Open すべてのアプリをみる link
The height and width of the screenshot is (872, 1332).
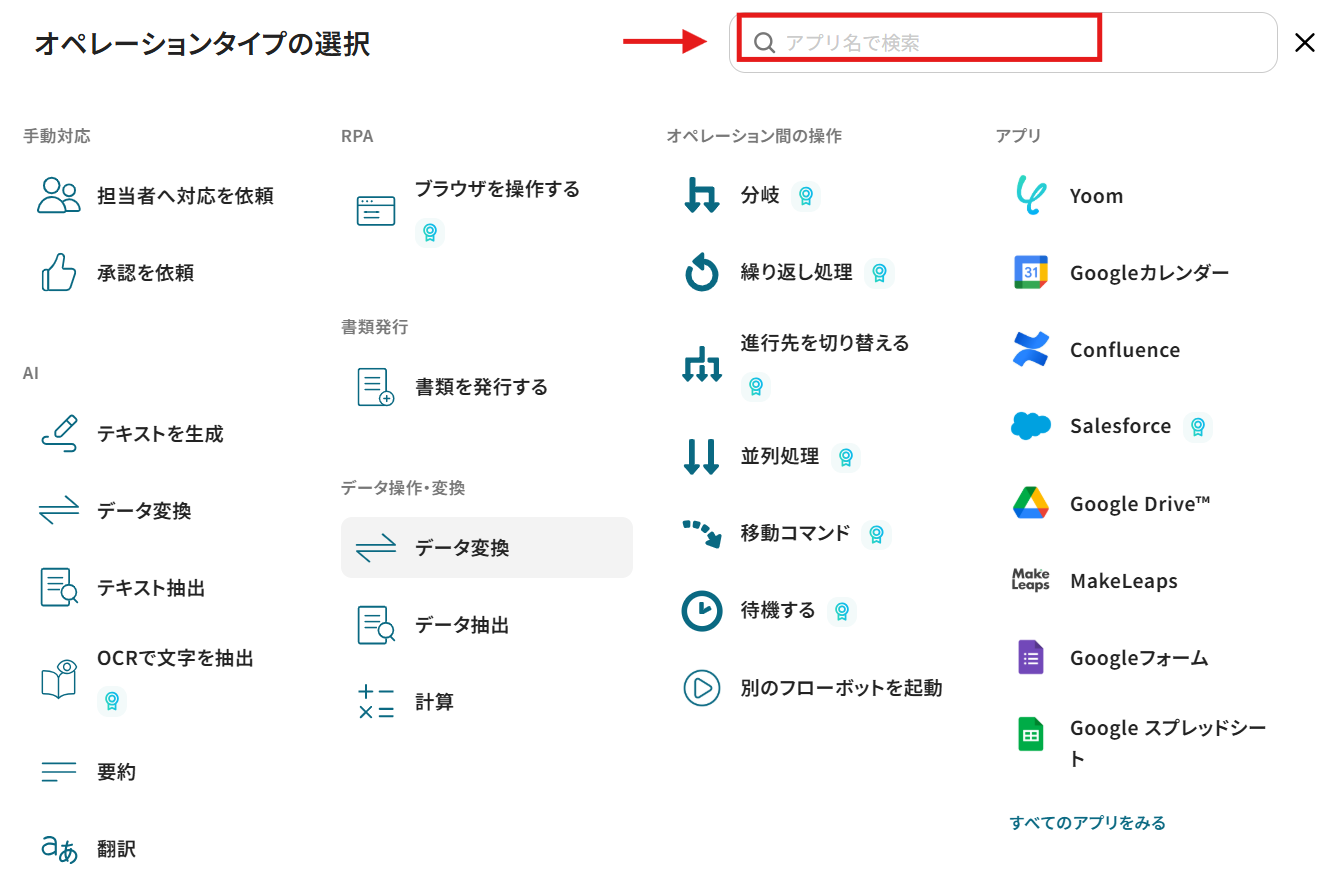point(1088,823)
